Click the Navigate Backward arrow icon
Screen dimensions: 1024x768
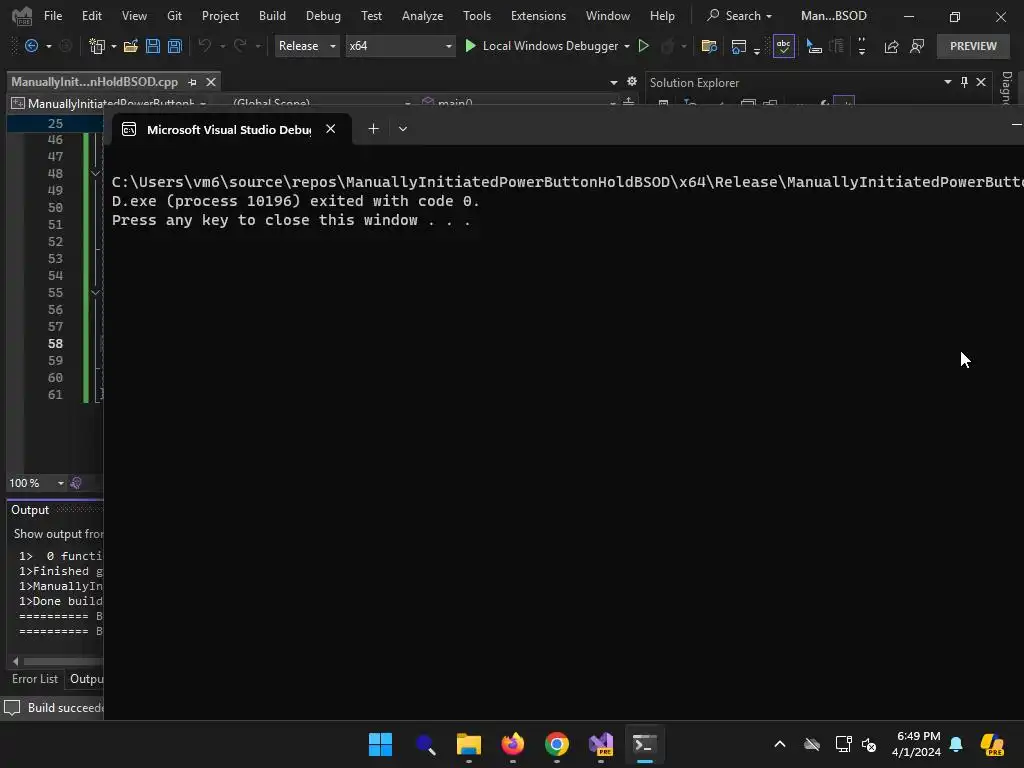(x=31, y=46)
